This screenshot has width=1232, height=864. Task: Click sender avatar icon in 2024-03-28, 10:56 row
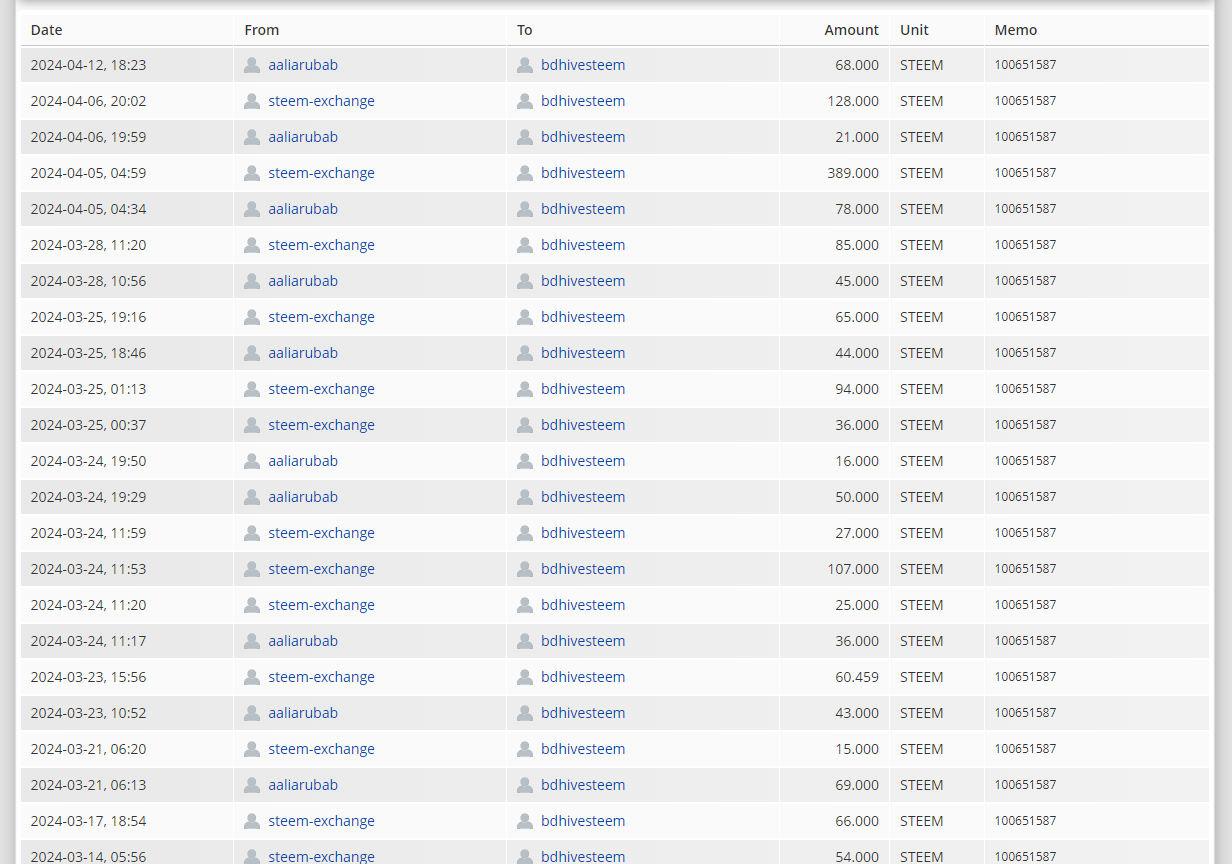coord(252,281)
